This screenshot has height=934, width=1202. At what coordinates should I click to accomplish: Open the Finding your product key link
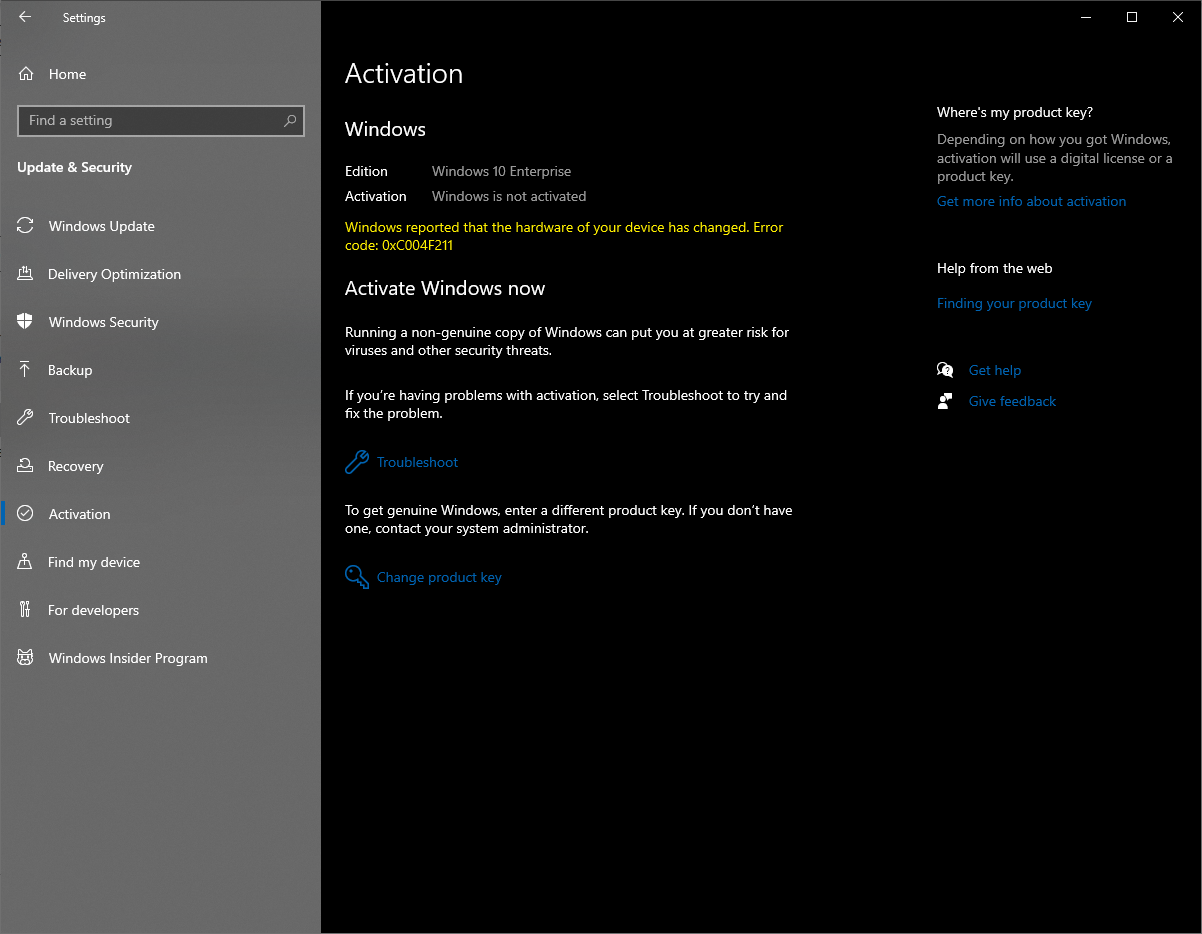click(1014, 303)
